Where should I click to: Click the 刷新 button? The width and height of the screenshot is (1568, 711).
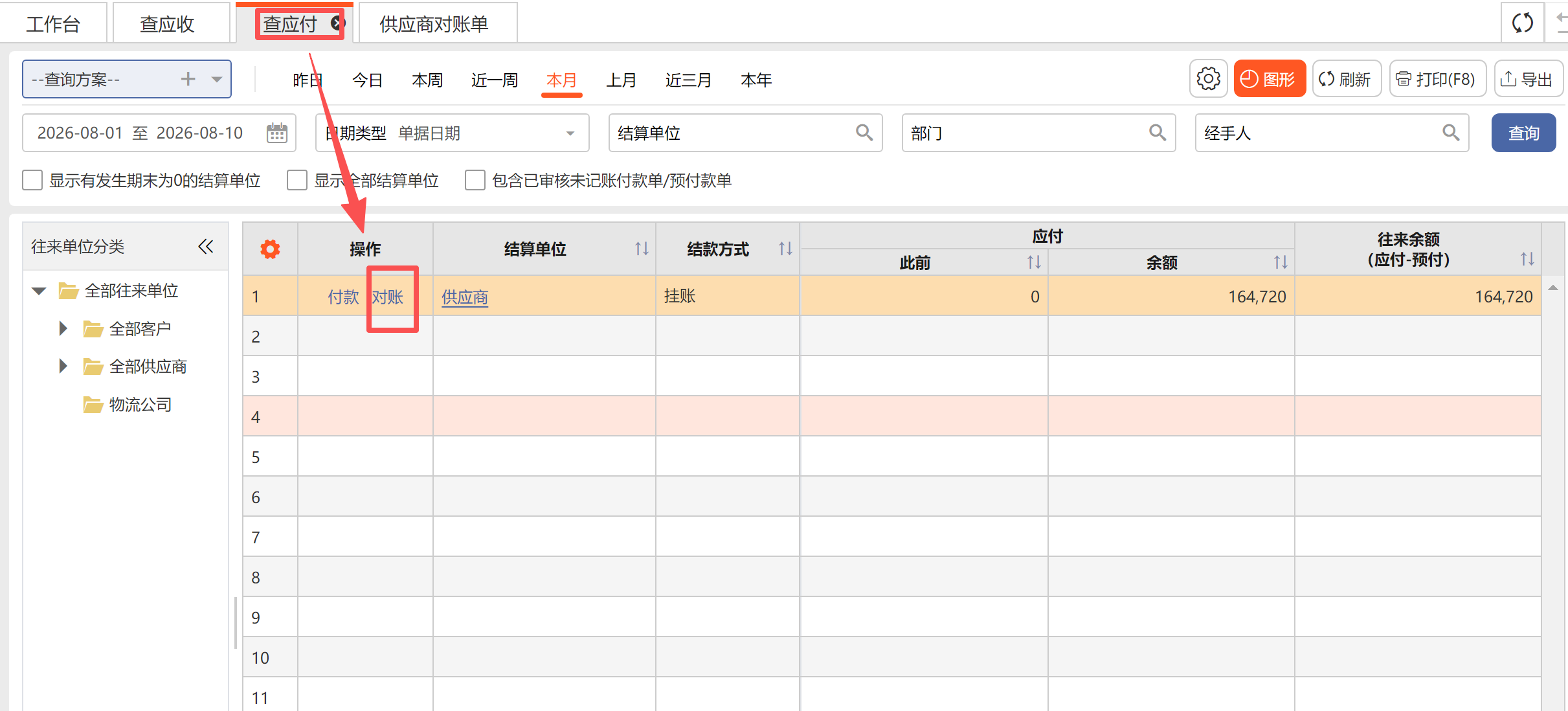pyautogui.click(x=1347, y=79)
